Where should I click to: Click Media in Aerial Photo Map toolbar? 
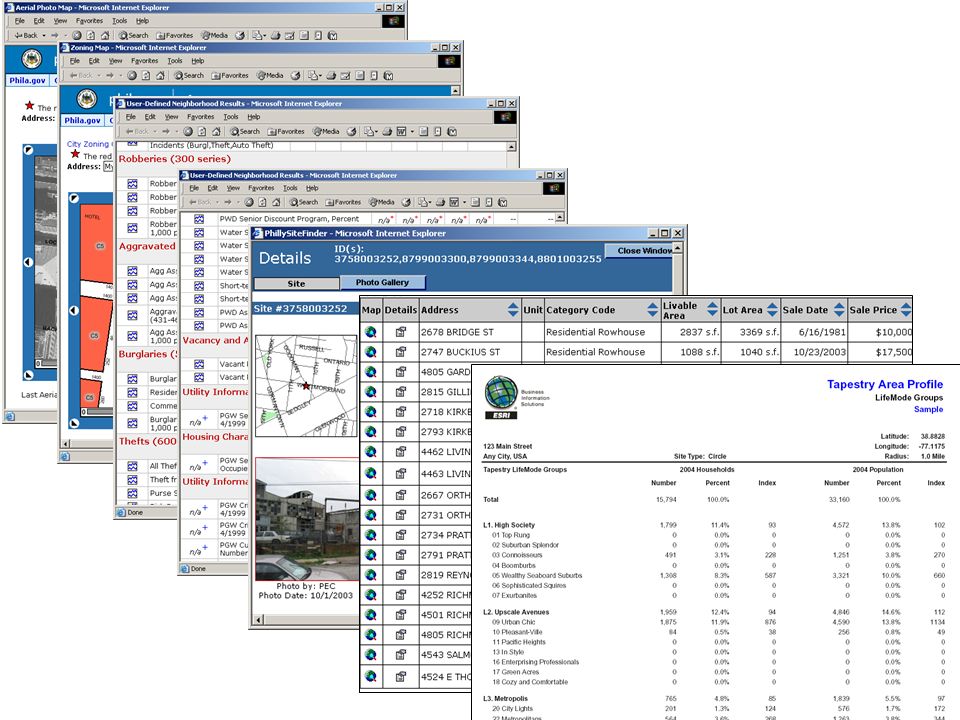pyautogui.click(x=214, y=36)
